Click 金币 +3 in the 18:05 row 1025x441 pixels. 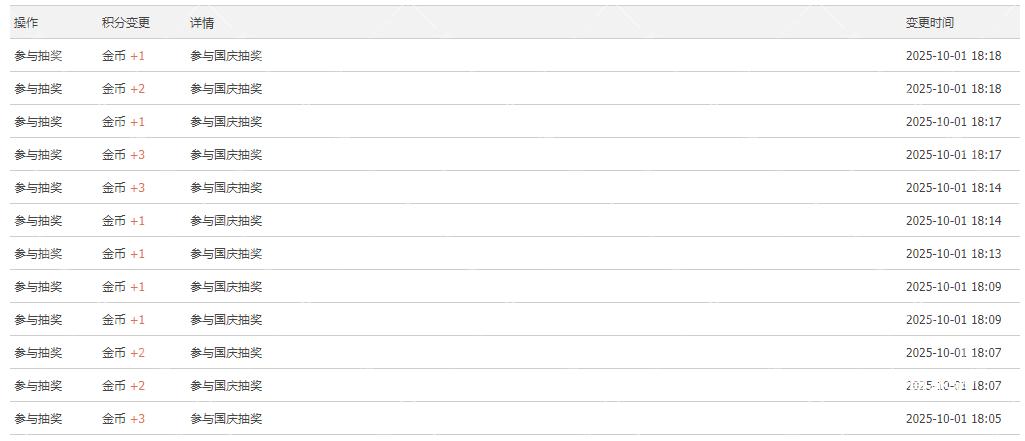pyautogui.click(x=123, y=419)
